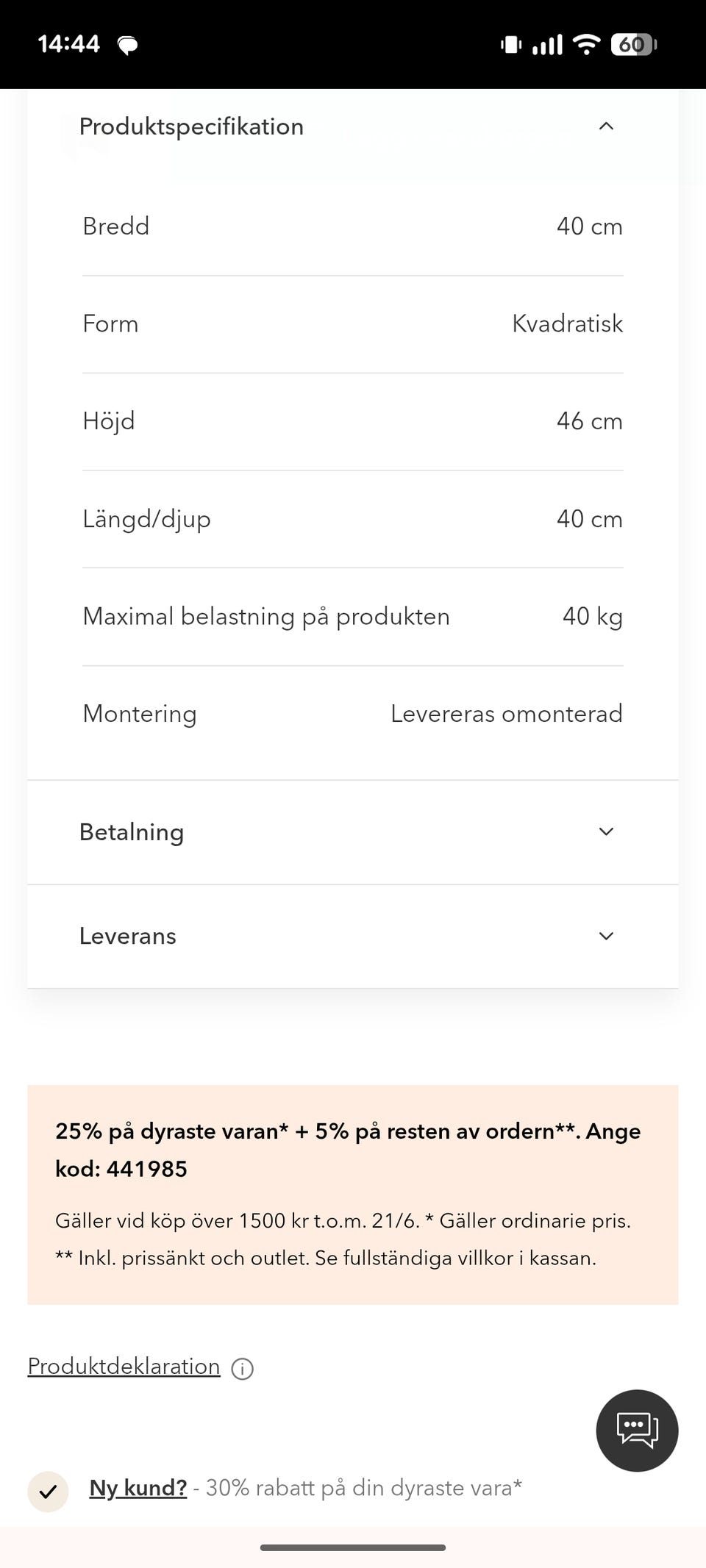Tap the Produktspecifikation section header

(353, 126)
